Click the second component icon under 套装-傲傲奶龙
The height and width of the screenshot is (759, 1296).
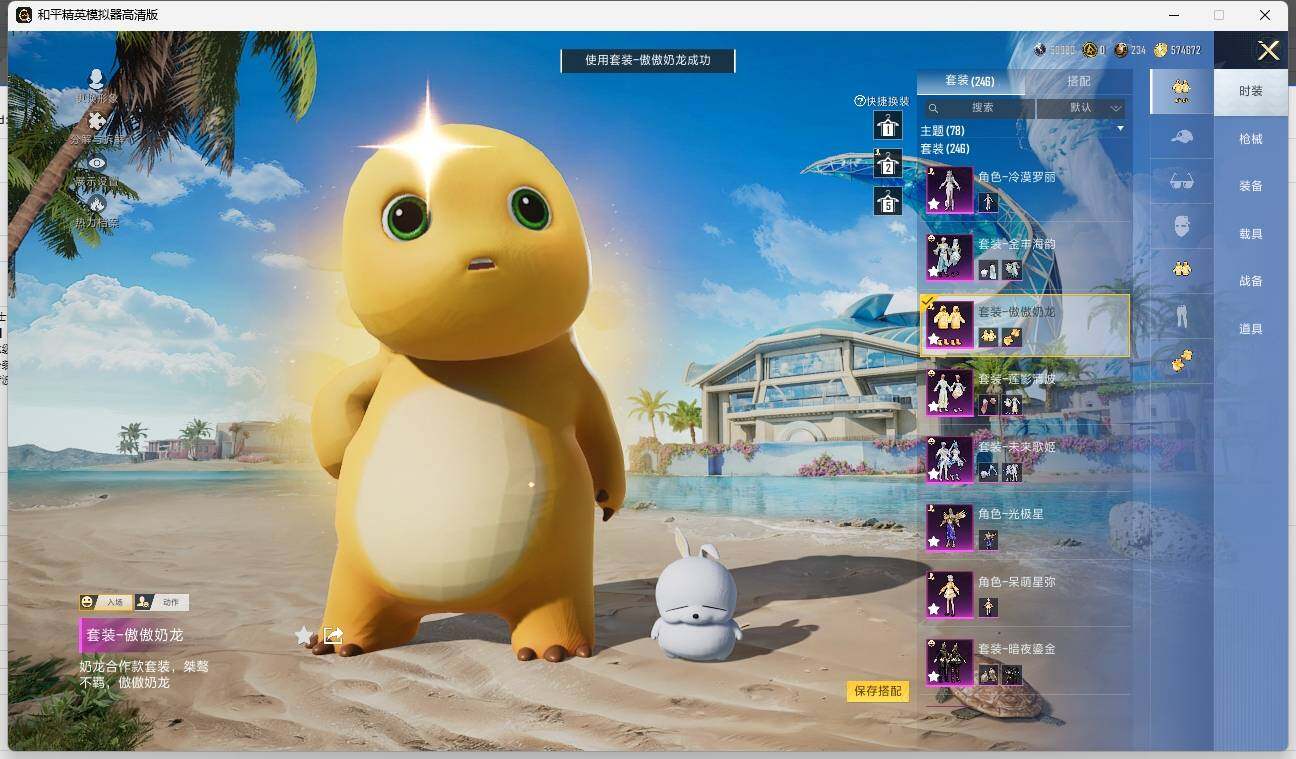[x=1011, y=337]
